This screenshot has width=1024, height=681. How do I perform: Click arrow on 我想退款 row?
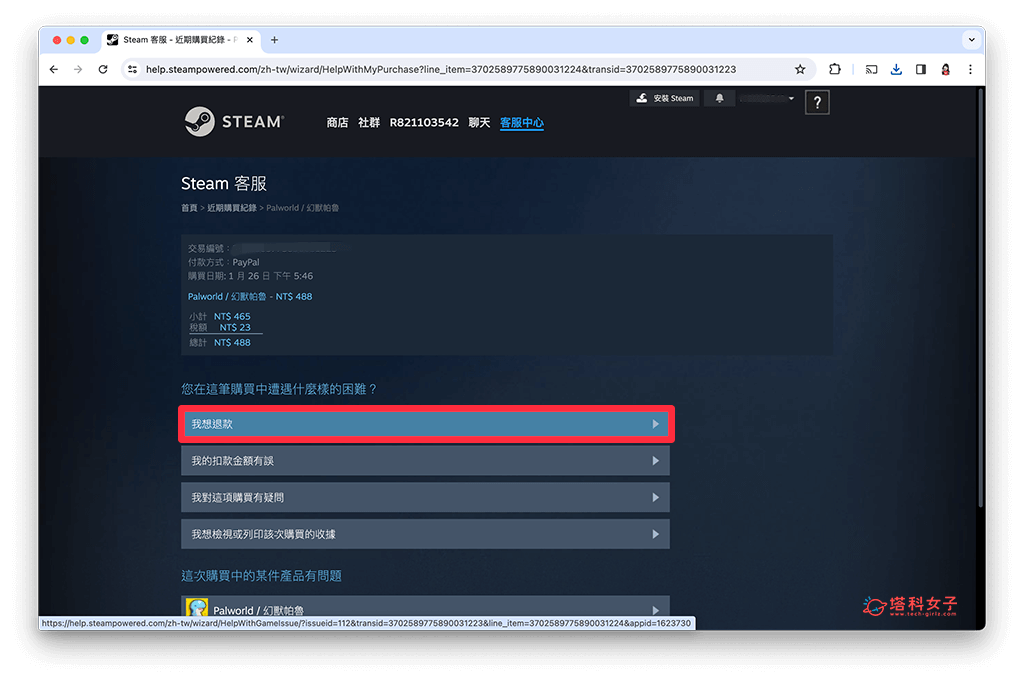pos(655,424)
